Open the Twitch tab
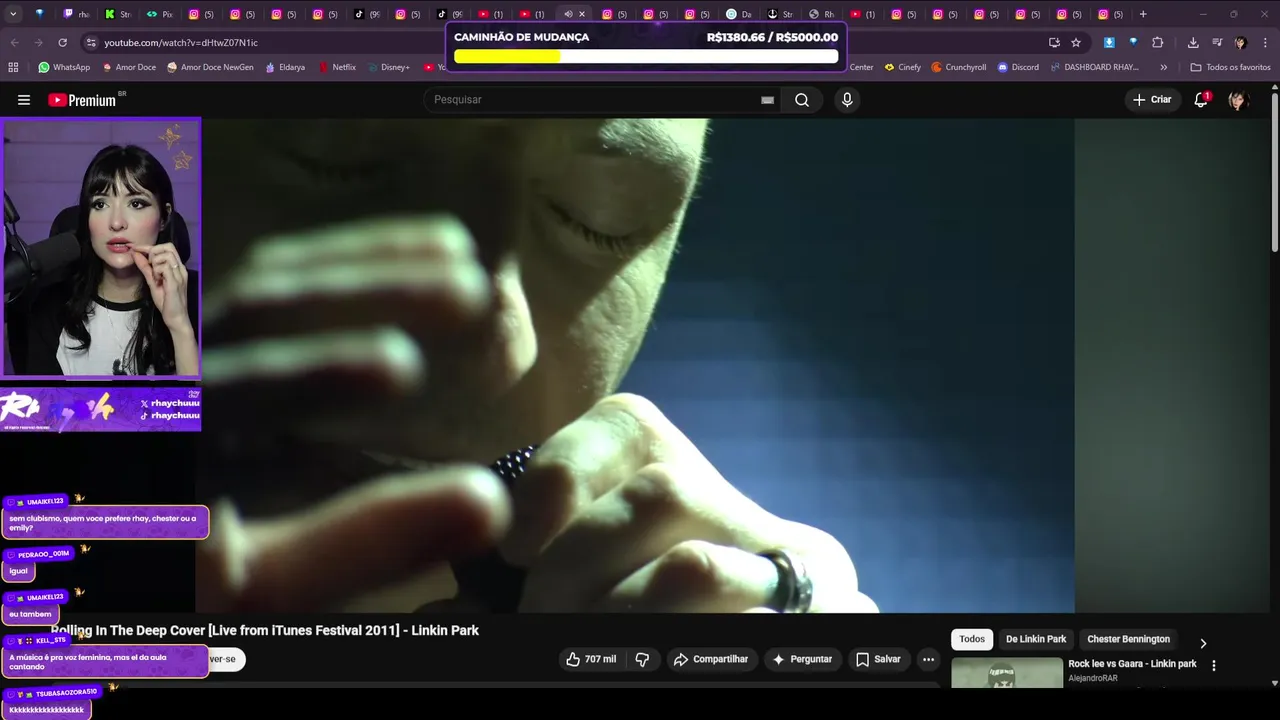 pyautogui.click(x=76, y=14)
